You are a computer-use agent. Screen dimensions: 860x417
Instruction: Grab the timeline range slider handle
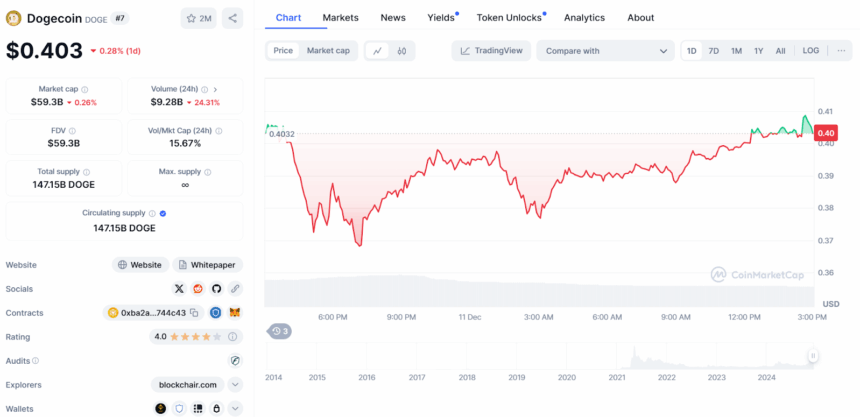pyautogui.click(x=813, y=356)
